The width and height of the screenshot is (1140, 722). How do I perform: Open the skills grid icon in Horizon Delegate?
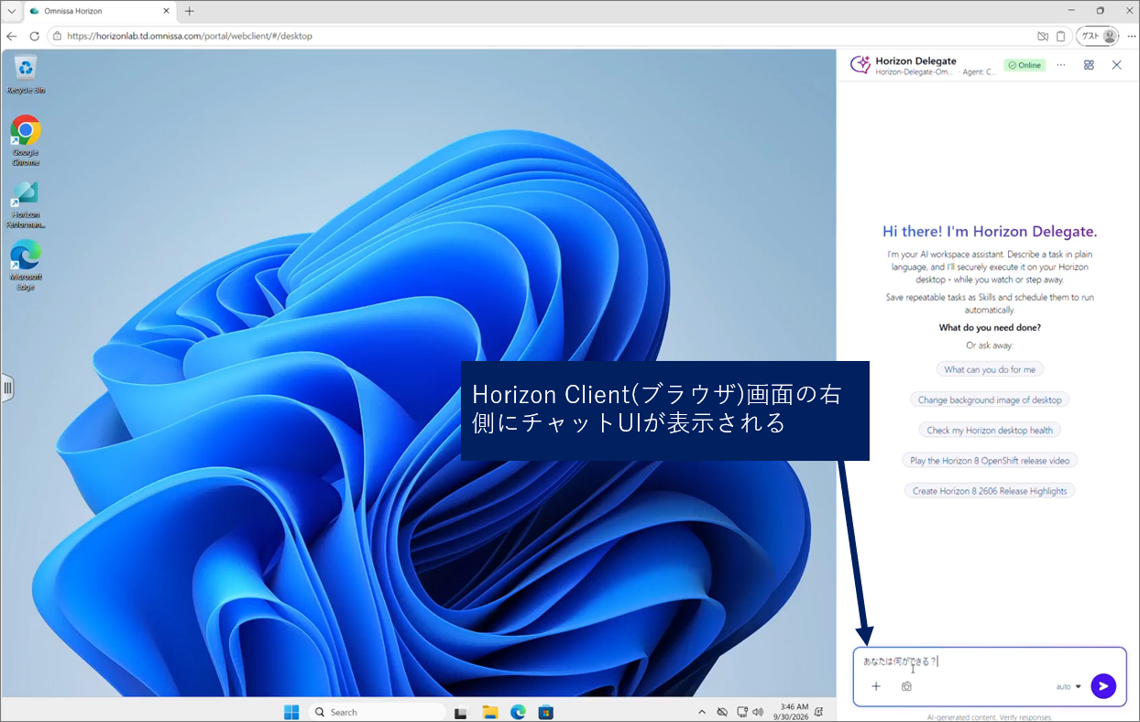point(1088,65)
